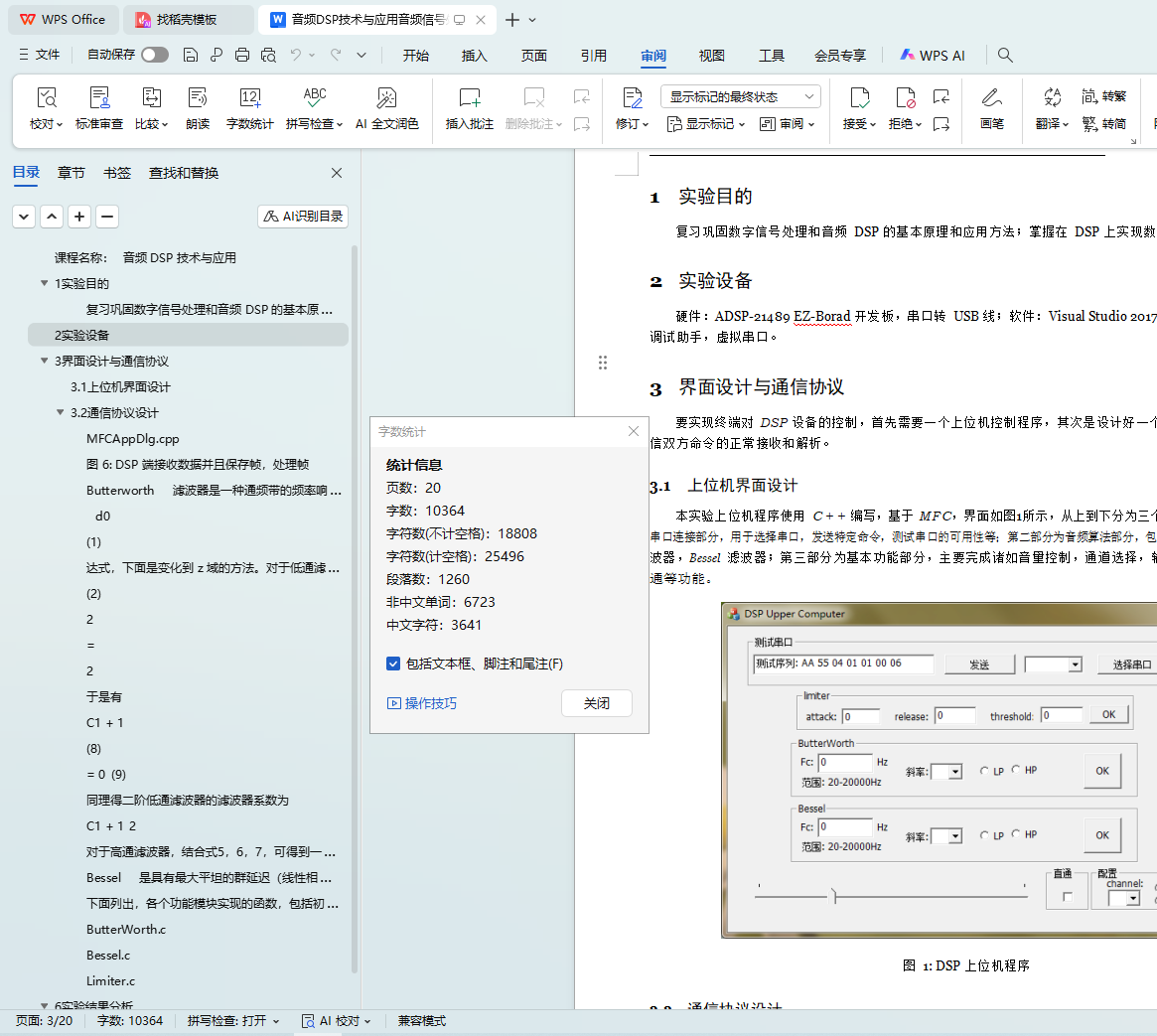Click the 朗读 read aloud icon
Screen dimensions: 1157x1036
click(x=198, y=98)
